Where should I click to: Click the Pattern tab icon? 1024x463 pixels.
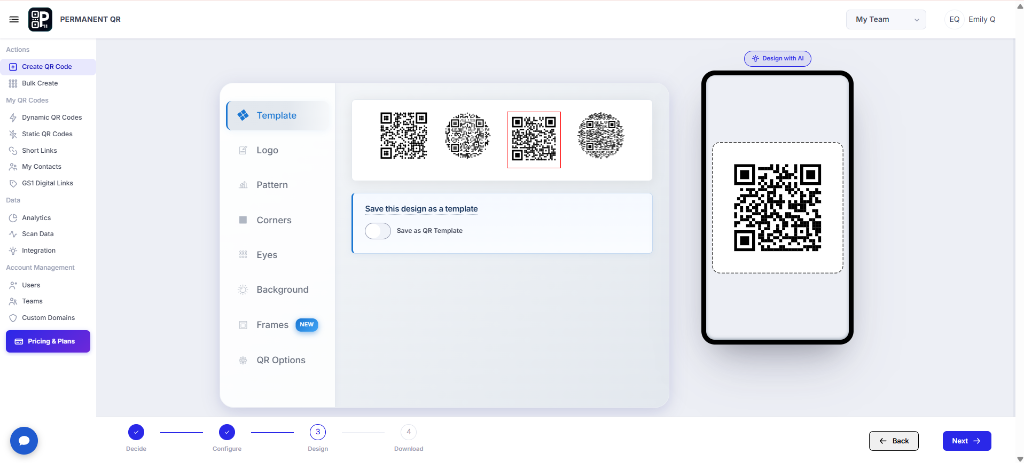pyautogui.click(x=243, y=185)
